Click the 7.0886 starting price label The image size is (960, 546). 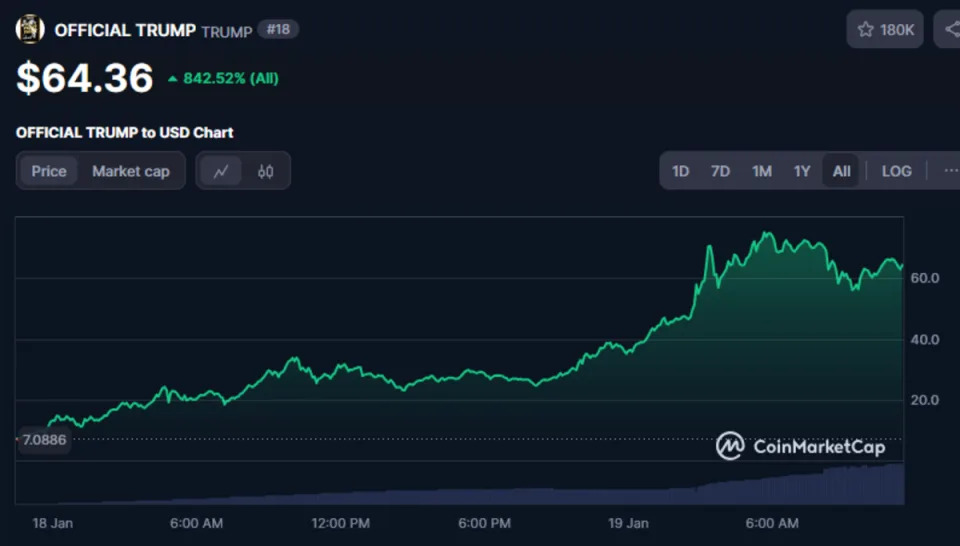click(44, 439)
